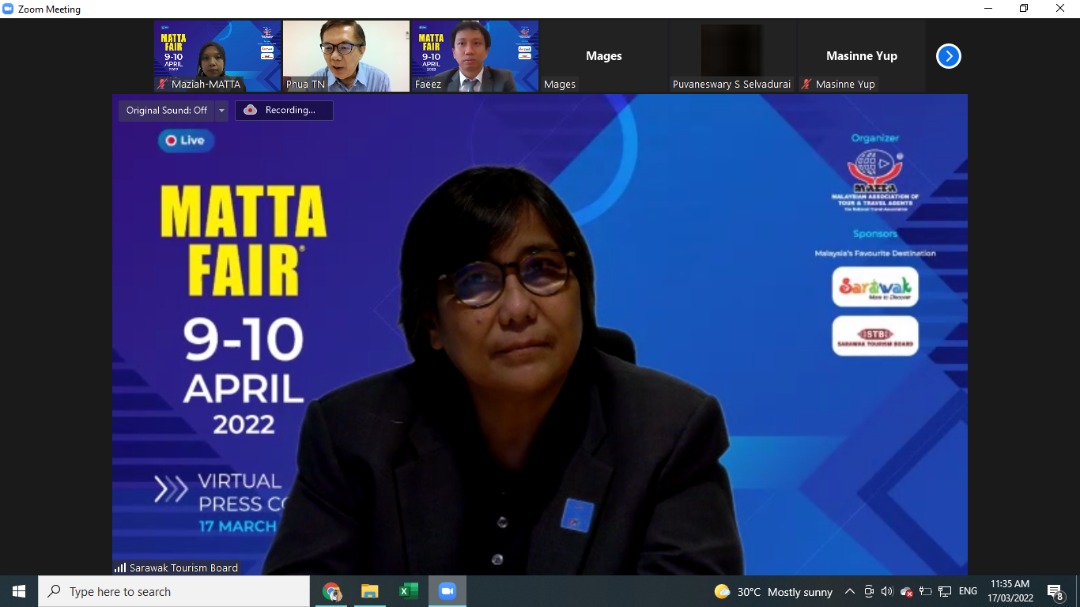Open the 30°C Mostly sunny weather widget
Viewport: 1080px width, 607px height.
coord(773,591)
